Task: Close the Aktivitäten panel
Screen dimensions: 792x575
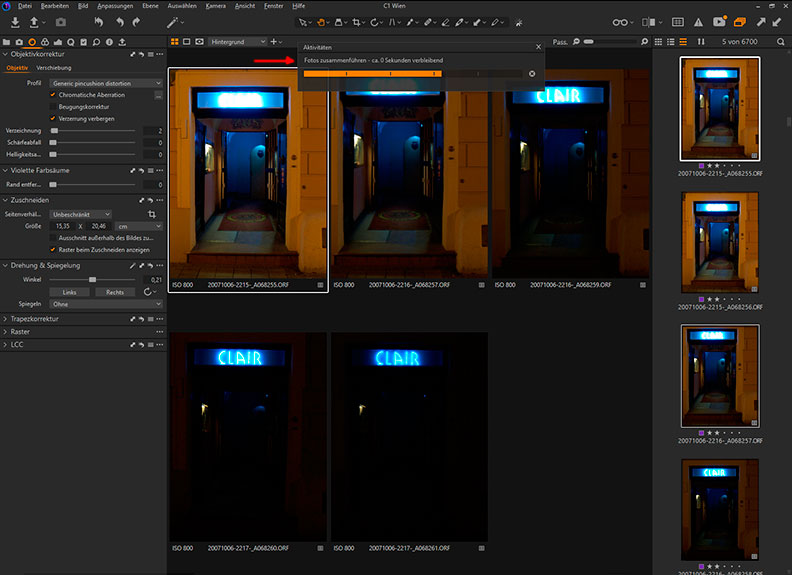Action: click(x=538, y=47)
